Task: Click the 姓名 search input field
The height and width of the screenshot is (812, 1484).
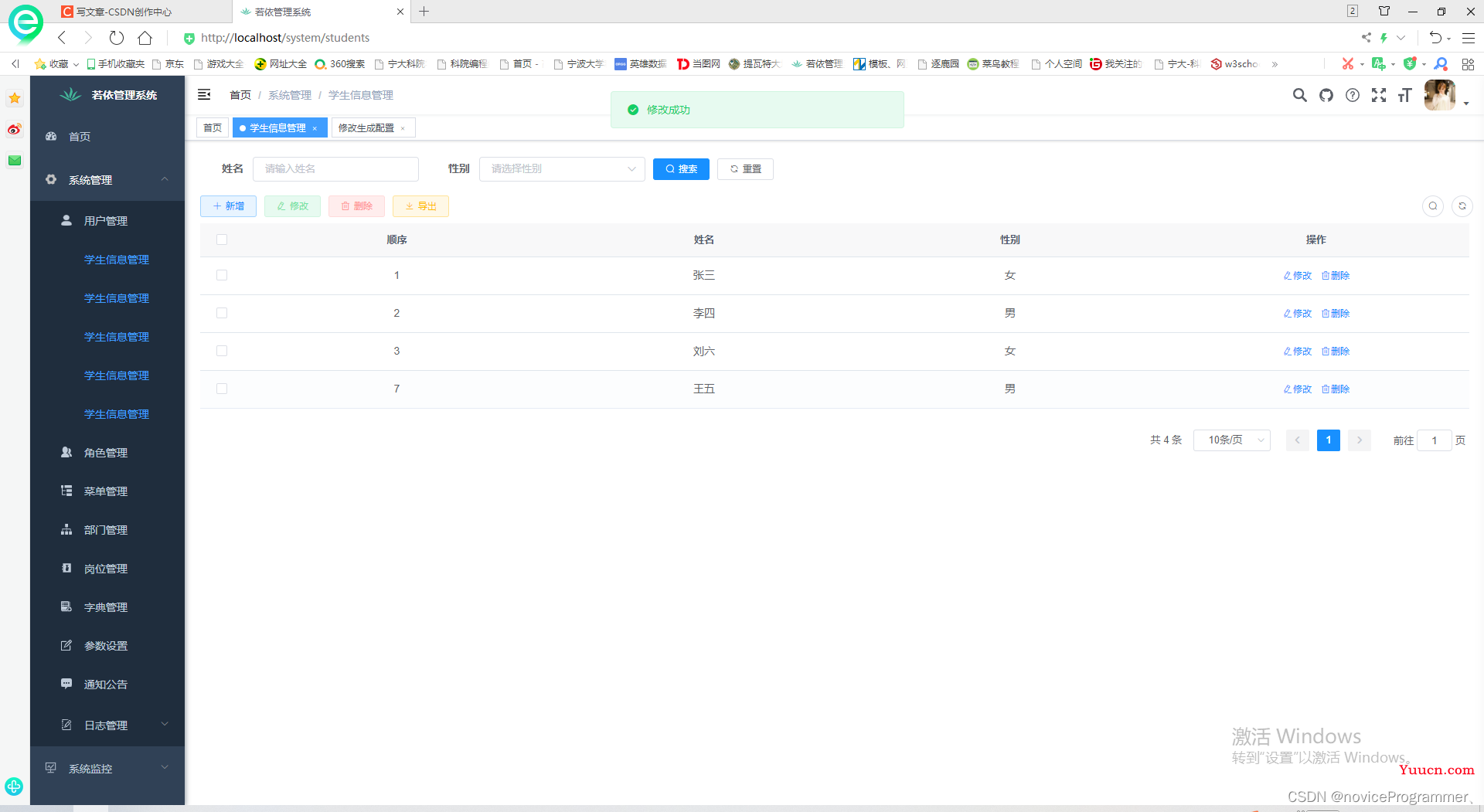Action: click(x=335, y=168)
